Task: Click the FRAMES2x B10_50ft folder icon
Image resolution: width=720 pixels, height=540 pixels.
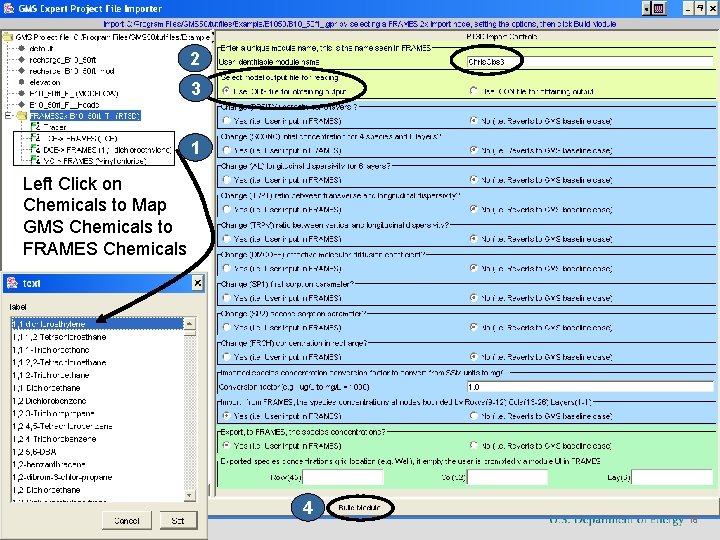Action: (22, 116)
